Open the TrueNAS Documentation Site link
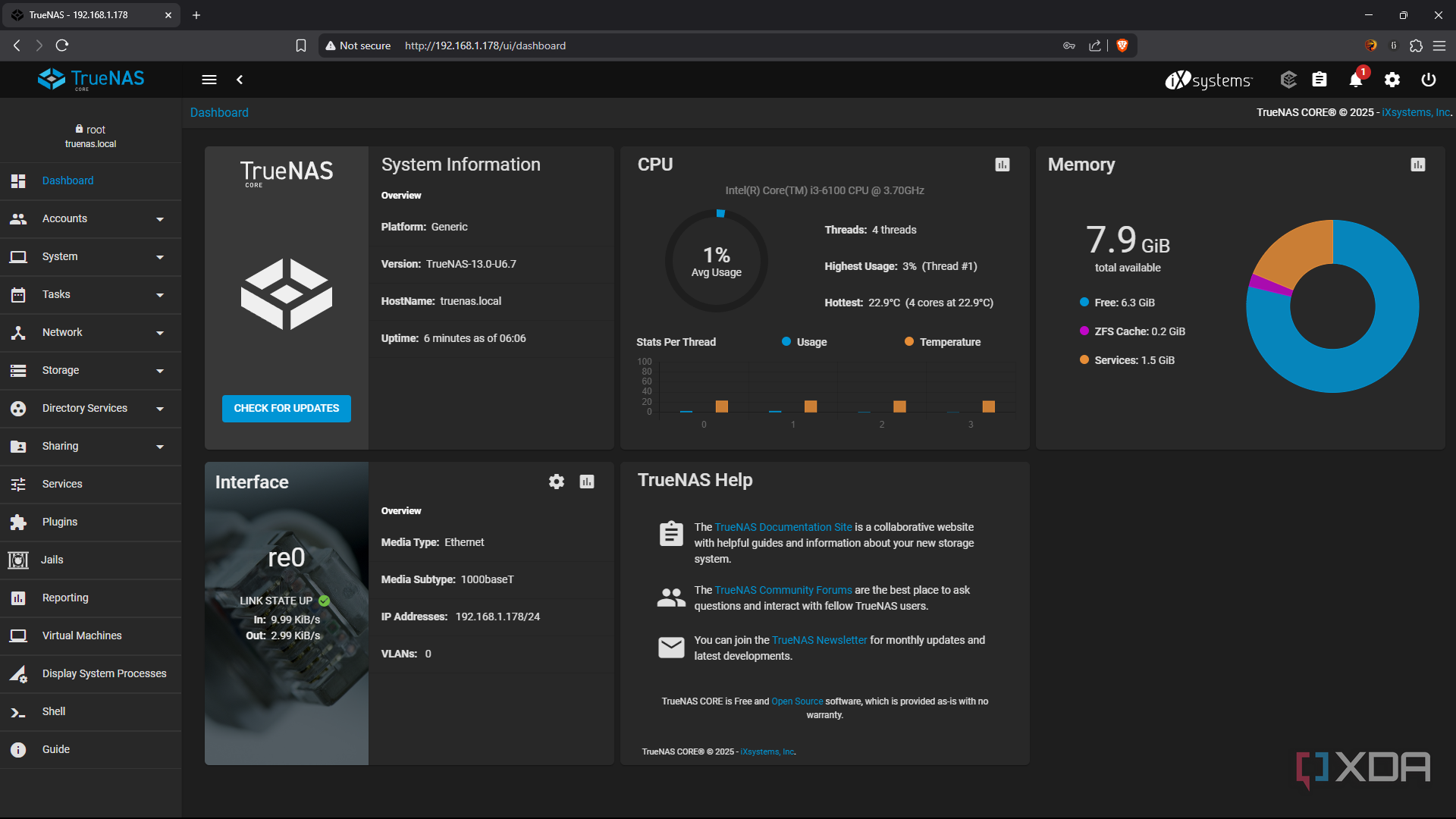The image size is (1456, 819). pos(783,527)
